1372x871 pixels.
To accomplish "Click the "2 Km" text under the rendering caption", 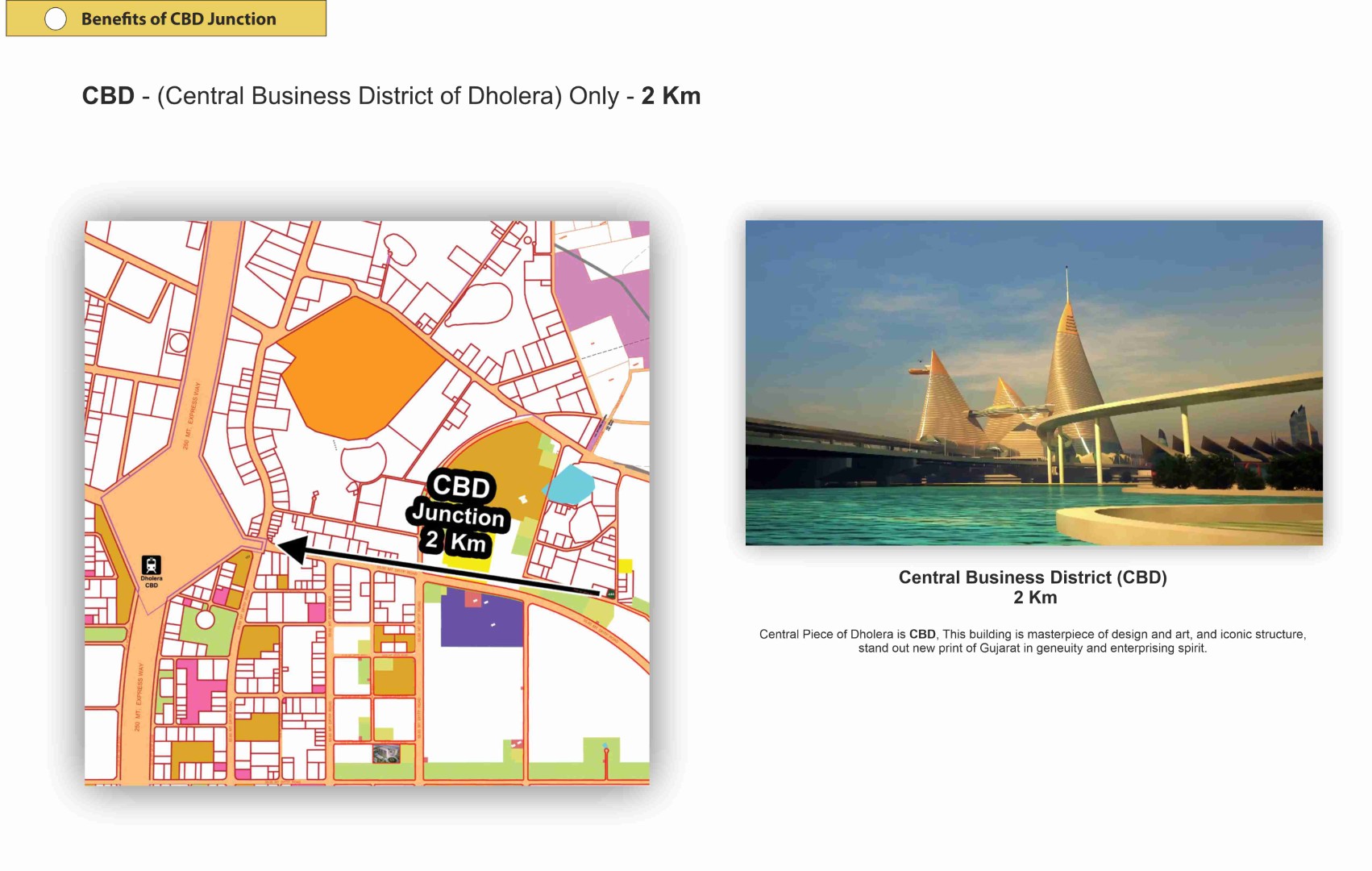I will point(1035,598).
